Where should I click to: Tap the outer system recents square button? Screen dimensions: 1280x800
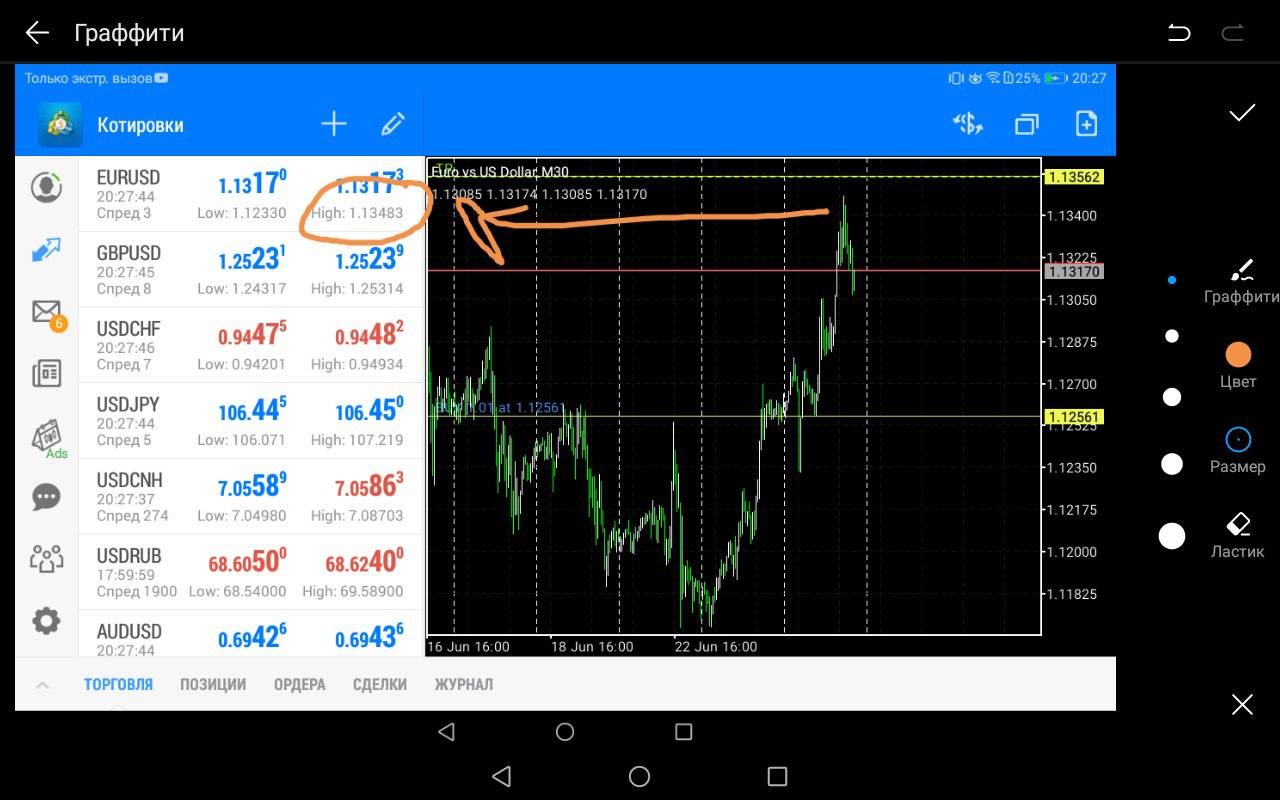(777, 776)
